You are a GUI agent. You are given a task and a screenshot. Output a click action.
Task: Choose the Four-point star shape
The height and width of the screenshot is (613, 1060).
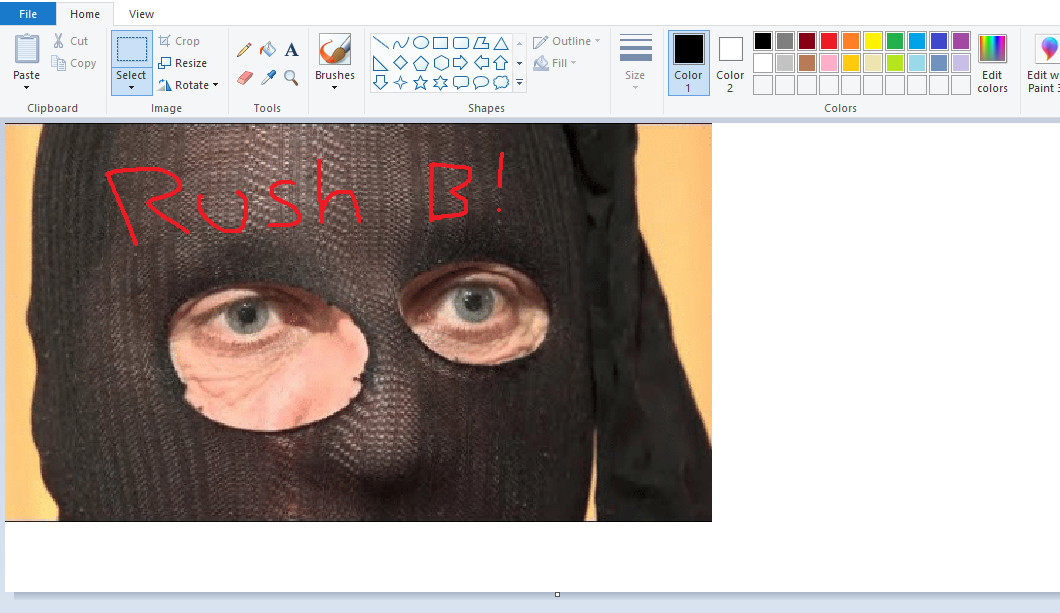[x=401, y=82]
